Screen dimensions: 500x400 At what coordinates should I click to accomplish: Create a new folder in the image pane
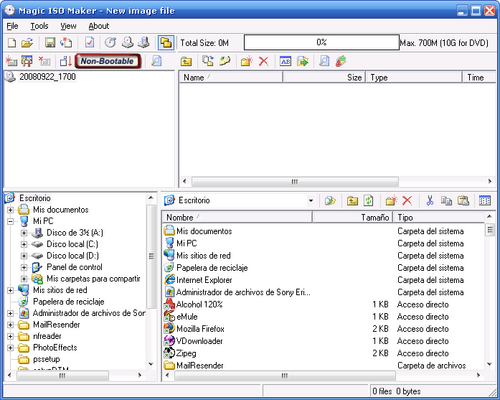[247, 61]
